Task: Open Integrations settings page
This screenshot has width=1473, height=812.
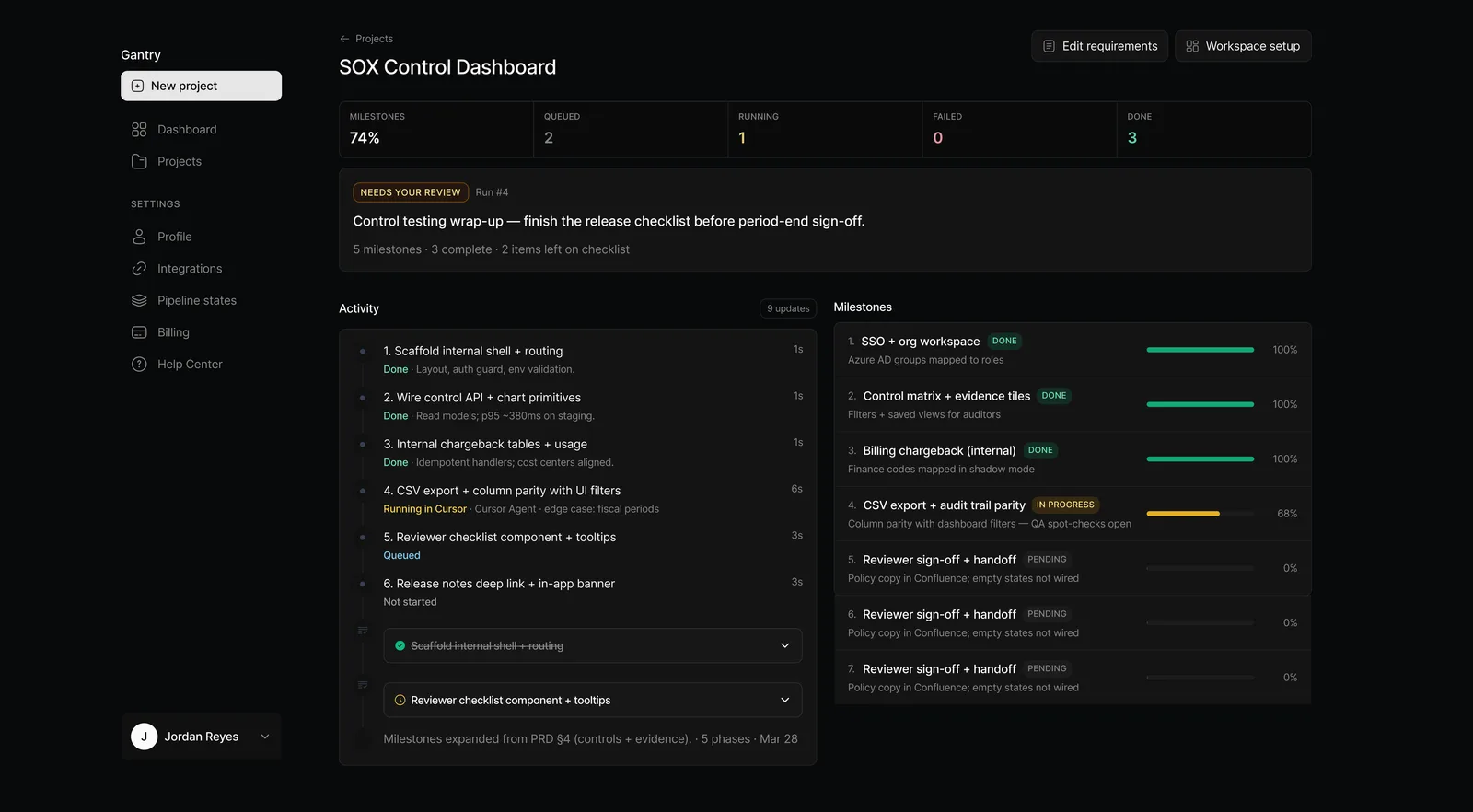Action: point(190,269)
